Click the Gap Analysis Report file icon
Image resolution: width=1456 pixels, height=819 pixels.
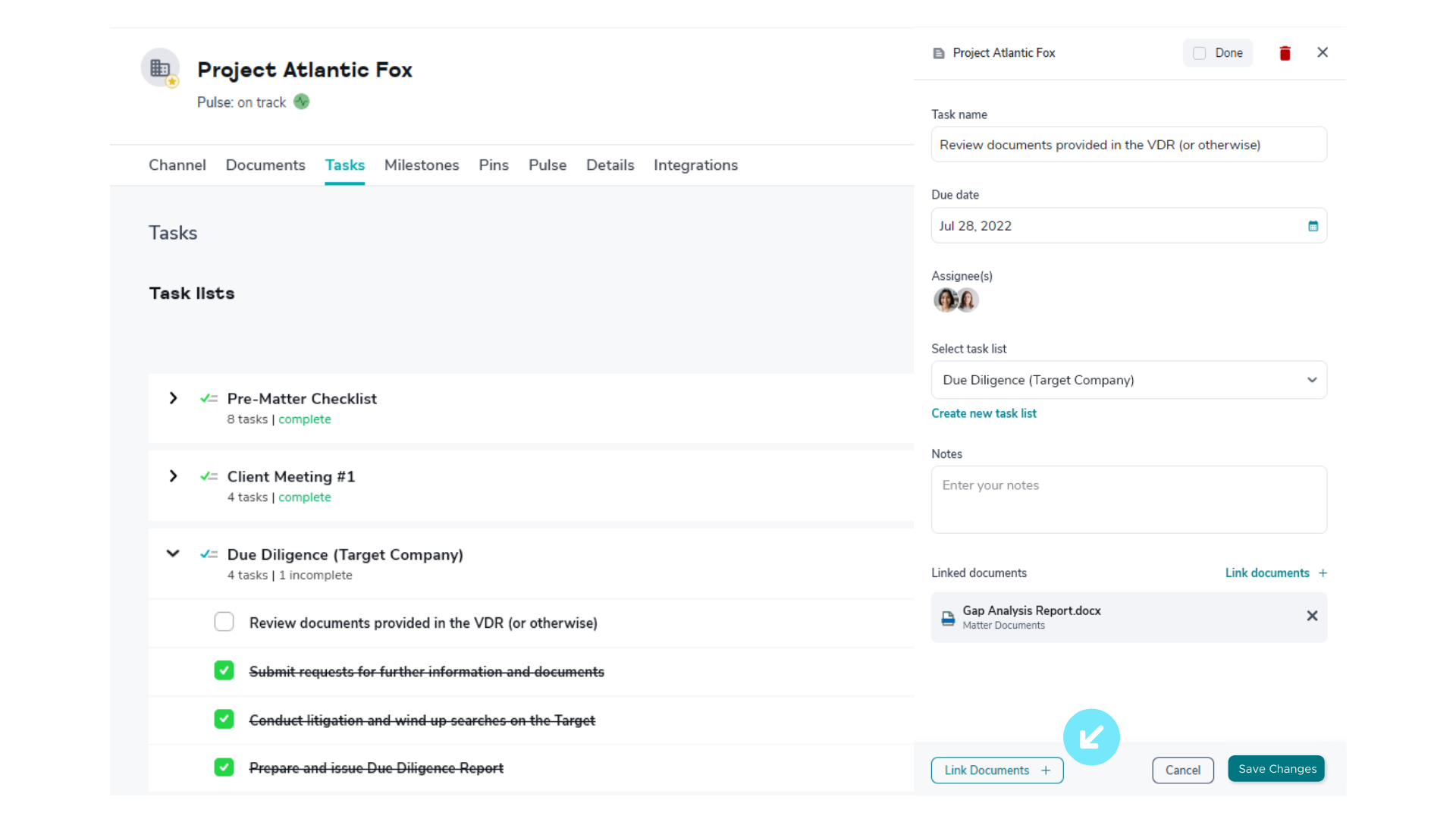tap(948, 618)
